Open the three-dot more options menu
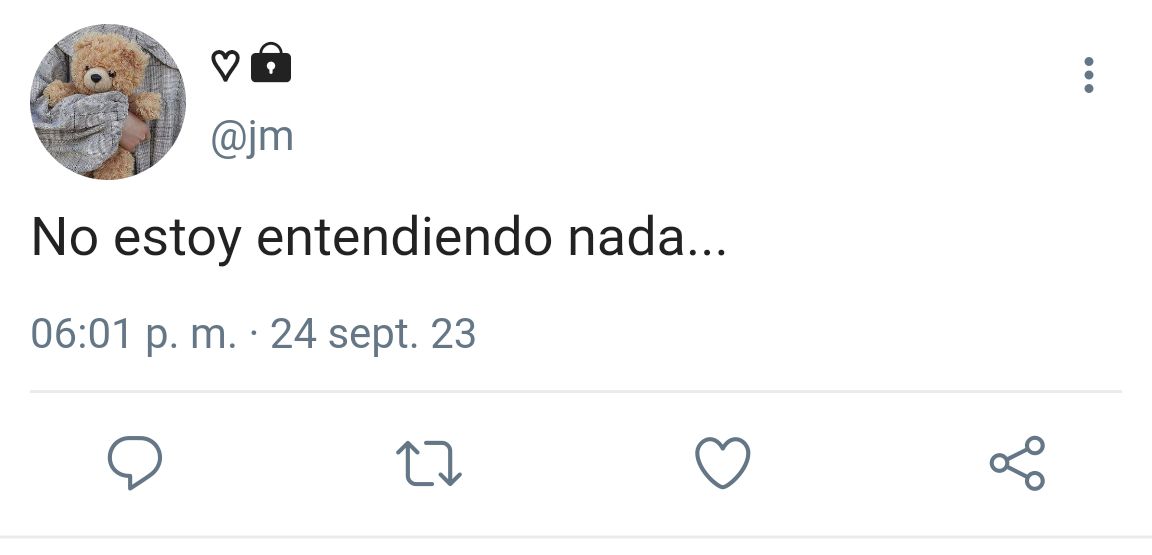 click(1089, 75)
